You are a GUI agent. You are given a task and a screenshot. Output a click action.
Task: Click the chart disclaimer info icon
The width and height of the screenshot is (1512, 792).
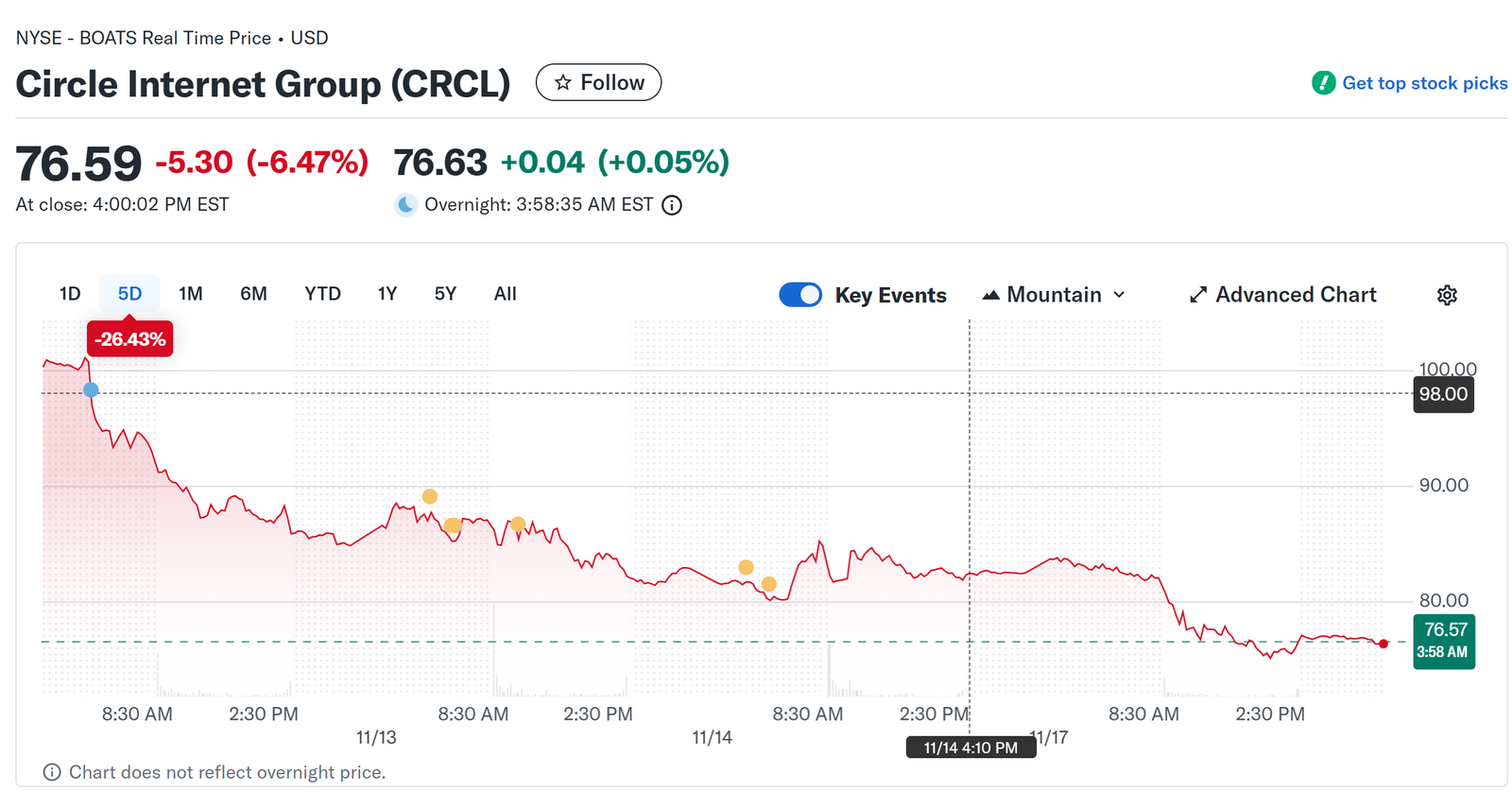point(52,772)
